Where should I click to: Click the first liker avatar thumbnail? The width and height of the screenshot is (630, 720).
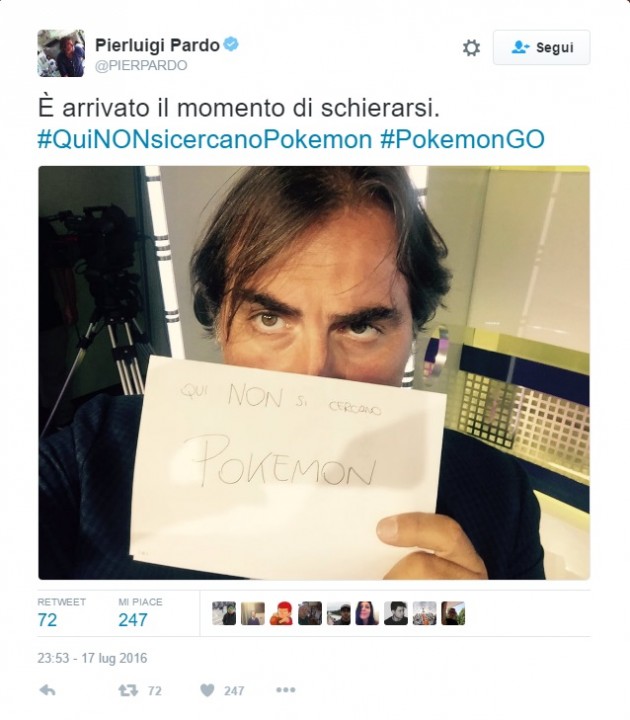coord(224,613)
